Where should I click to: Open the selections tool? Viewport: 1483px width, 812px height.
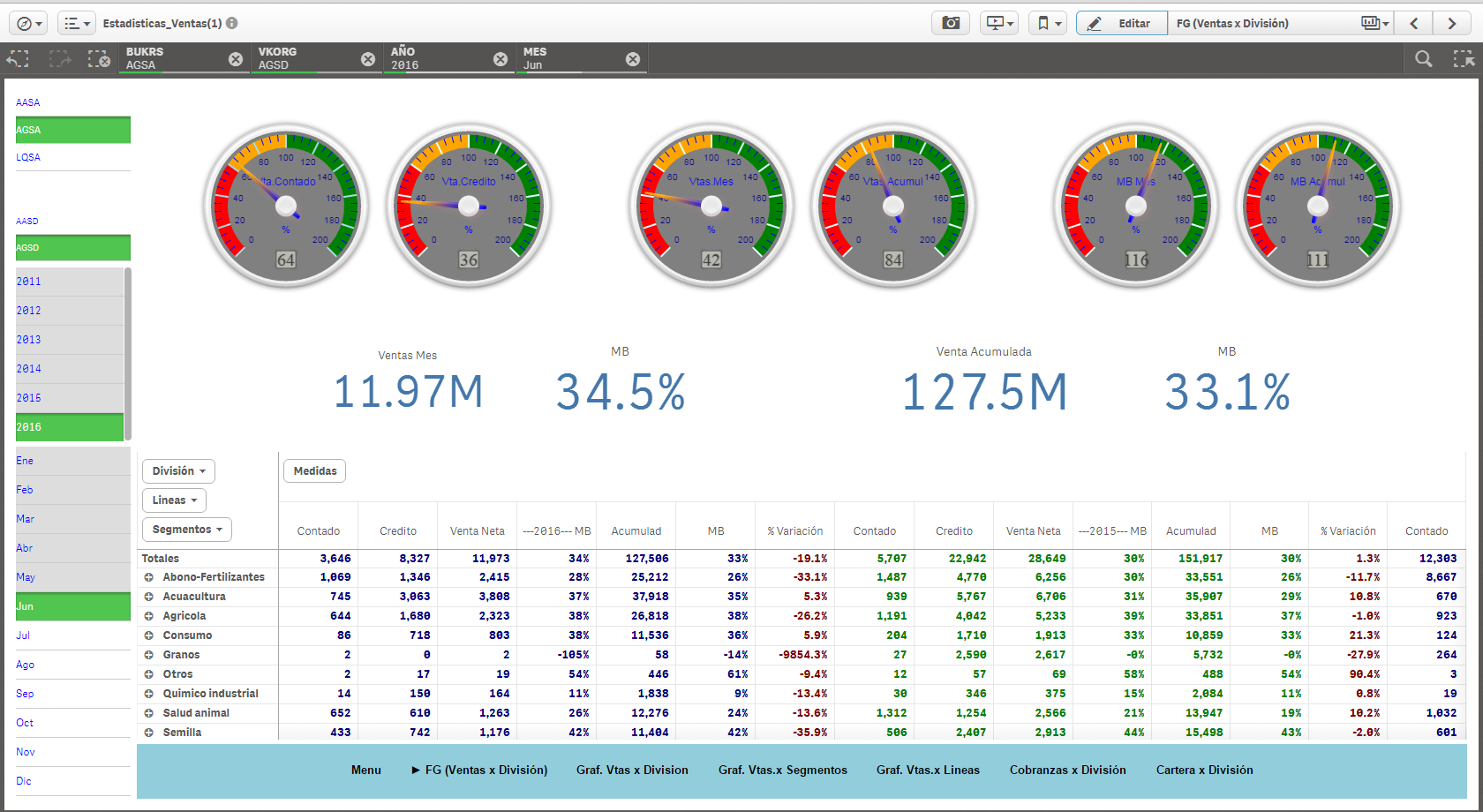[x=1464, y=59]
